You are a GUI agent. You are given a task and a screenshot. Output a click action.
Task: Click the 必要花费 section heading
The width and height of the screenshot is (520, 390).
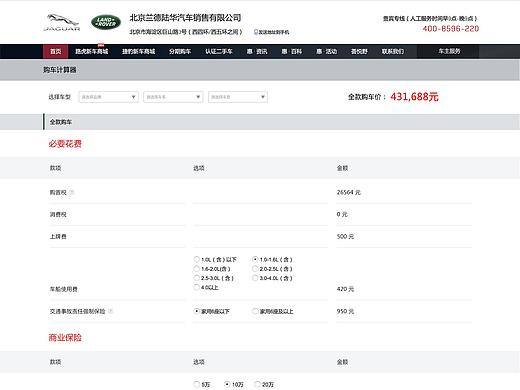point(65,144)
